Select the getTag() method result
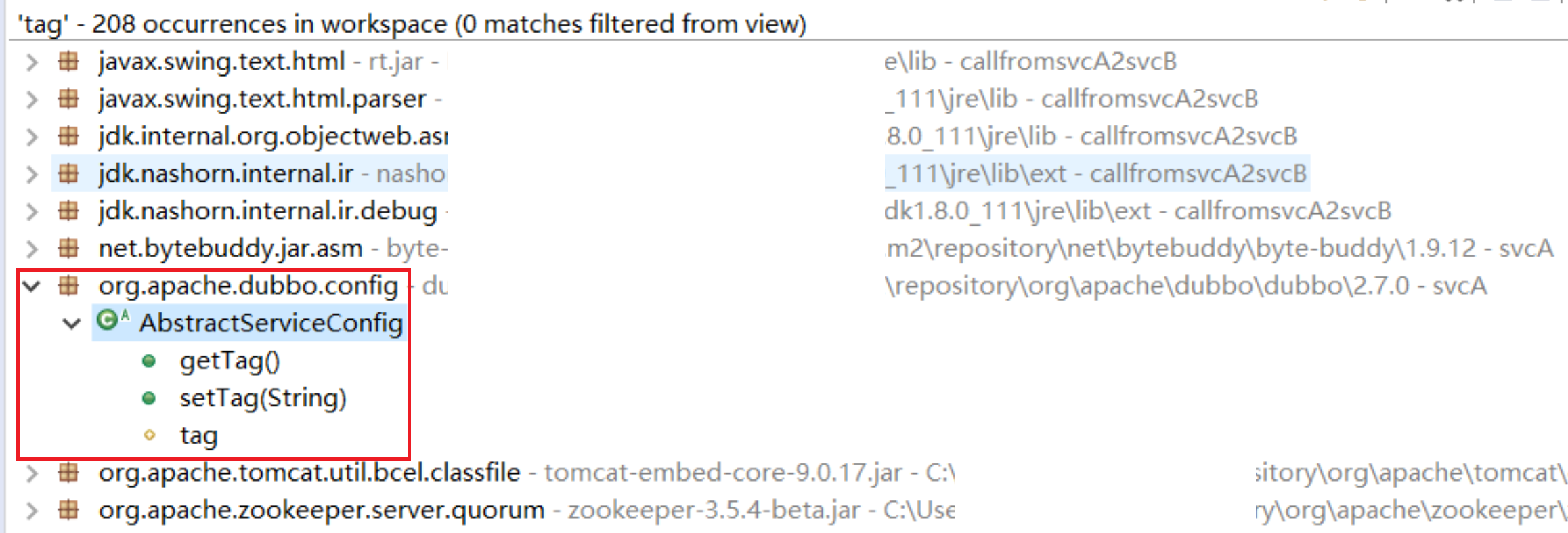This screenshot has height=533, width=1568. [x=230, y=361]
